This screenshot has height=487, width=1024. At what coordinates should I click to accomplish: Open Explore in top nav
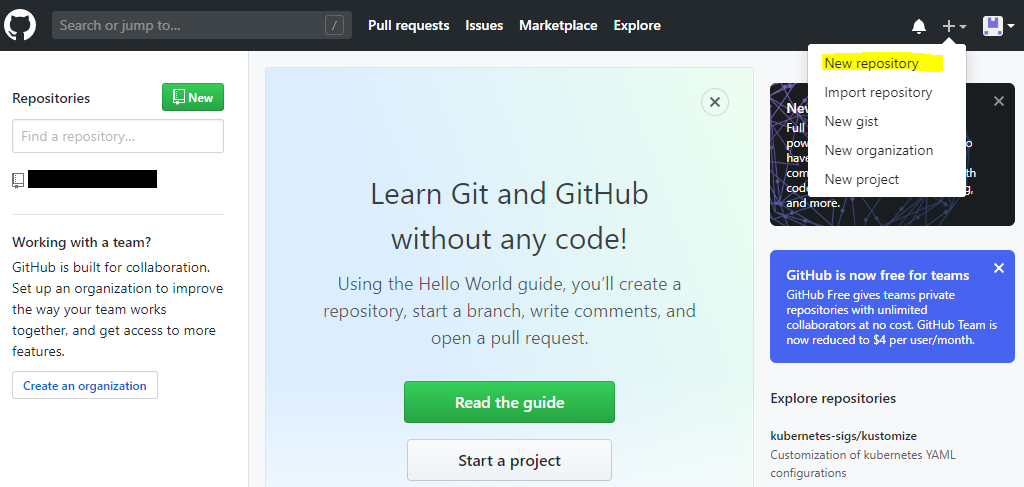(637, 25)
